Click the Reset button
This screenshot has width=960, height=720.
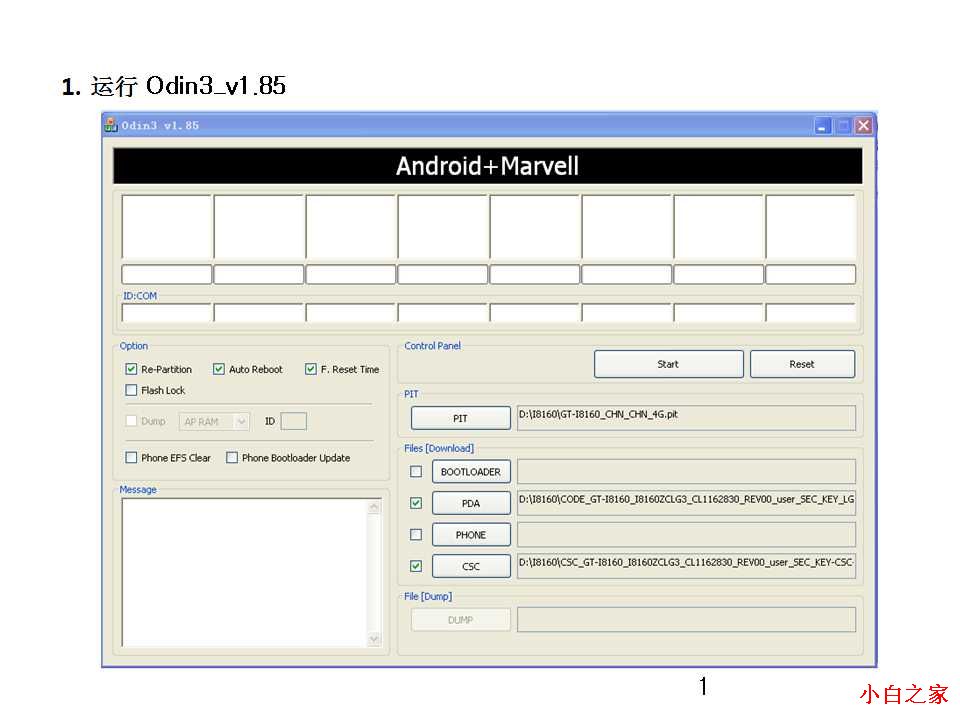coord(802,364)
